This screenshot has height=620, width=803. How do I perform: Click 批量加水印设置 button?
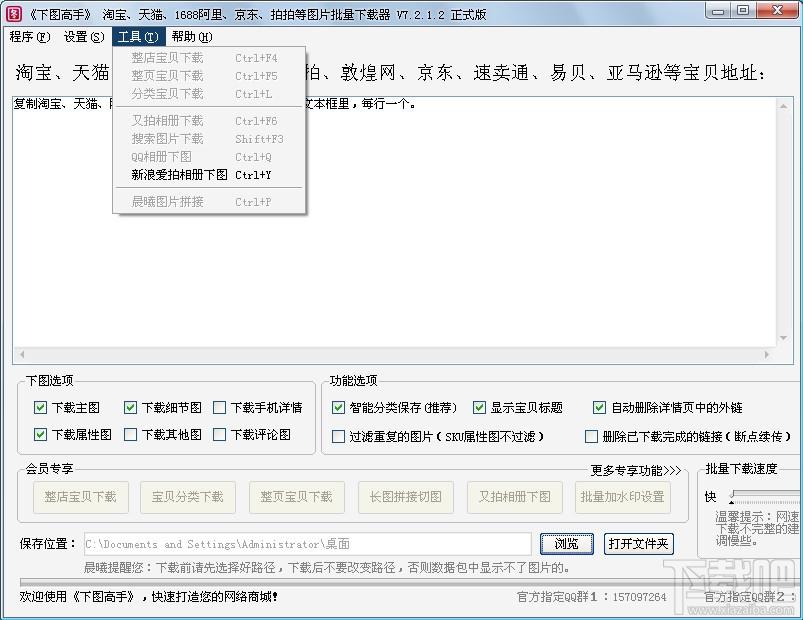pos(623,497)
